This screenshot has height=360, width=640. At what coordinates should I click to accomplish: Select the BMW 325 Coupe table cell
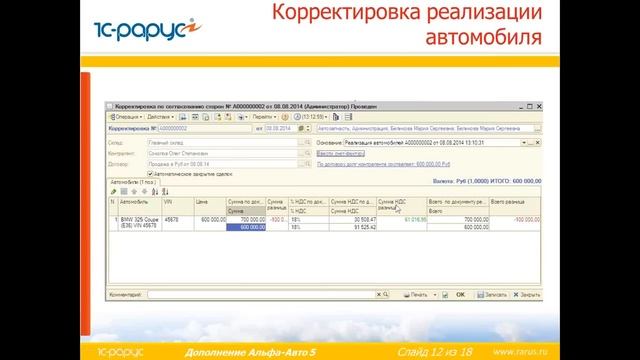pyautogui.click(x=140, y=223)
